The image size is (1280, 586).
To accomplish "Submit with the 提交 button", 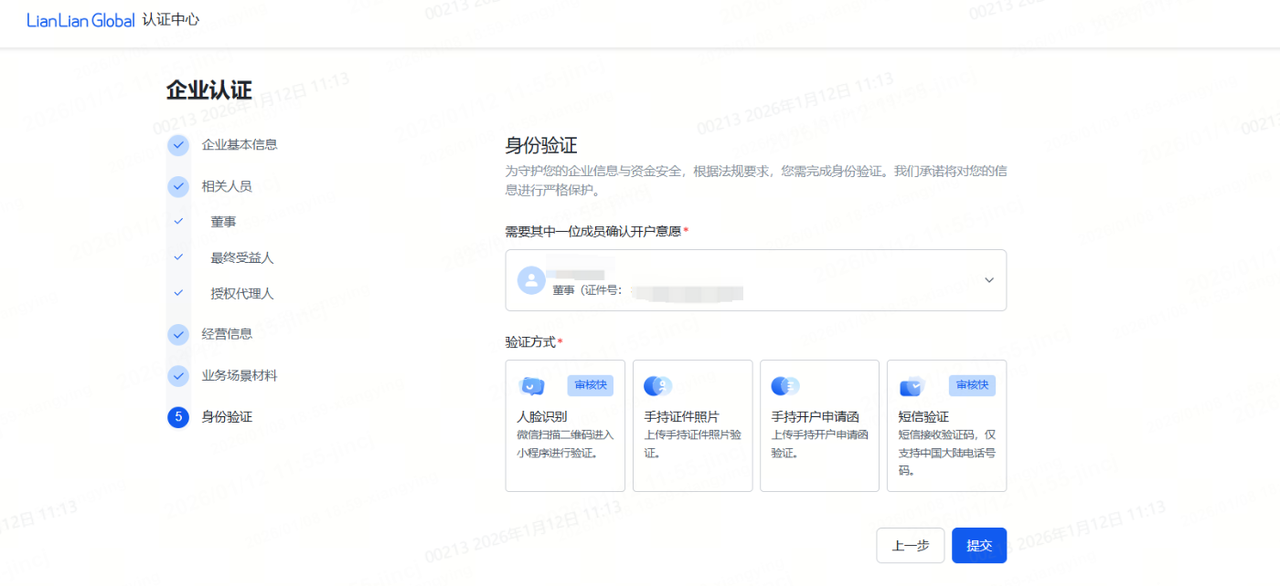I will point(979,545).
